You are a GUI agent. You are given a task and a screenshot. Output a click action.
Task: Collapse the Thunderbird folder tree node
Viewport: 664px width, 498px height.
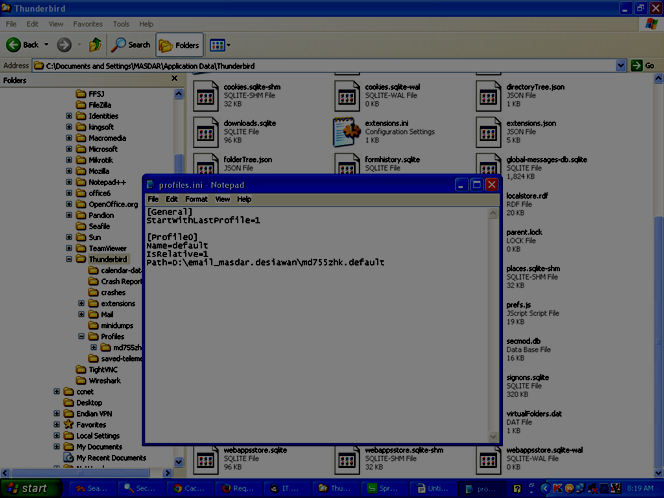click(x=69, y=259)
